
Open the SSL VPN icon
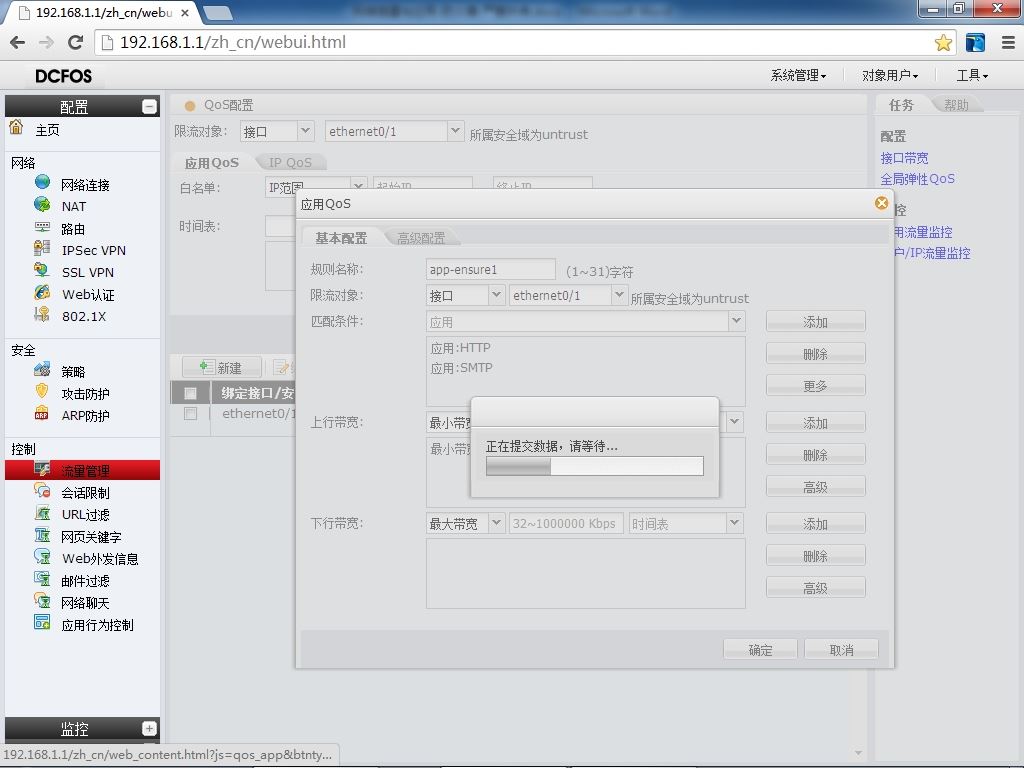pyautogui.click(x=42, y=270)
